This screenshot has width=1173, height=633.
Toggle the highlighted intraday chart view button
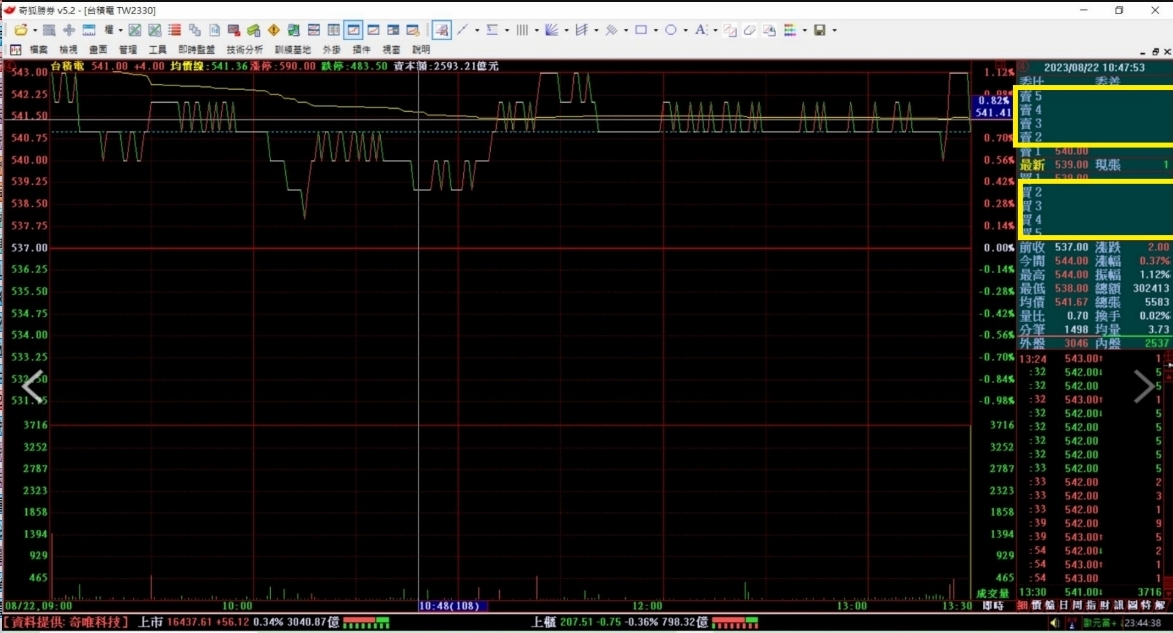click(x=353, y=30)
